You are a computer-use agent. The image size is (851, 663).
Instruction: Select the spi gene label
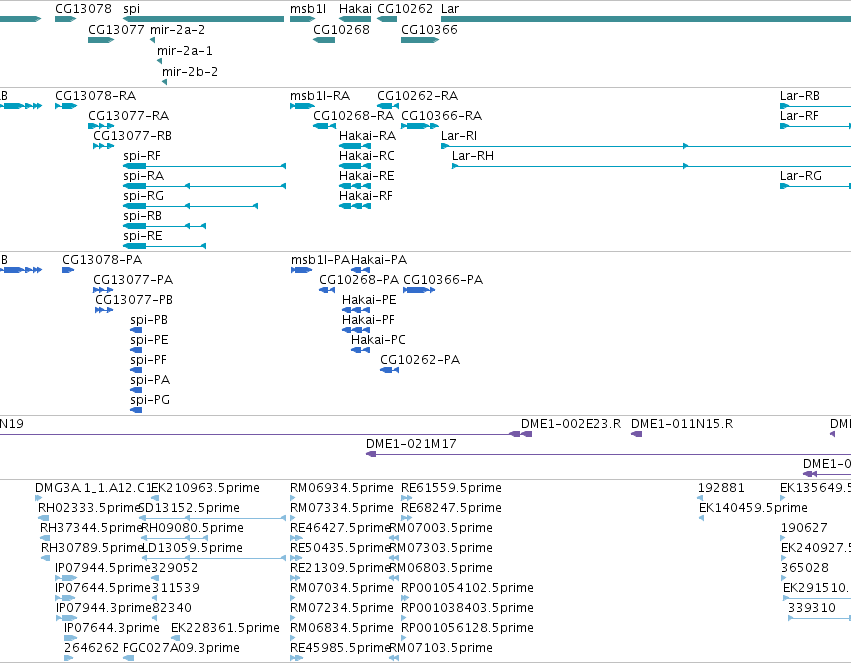pos(131,9)
